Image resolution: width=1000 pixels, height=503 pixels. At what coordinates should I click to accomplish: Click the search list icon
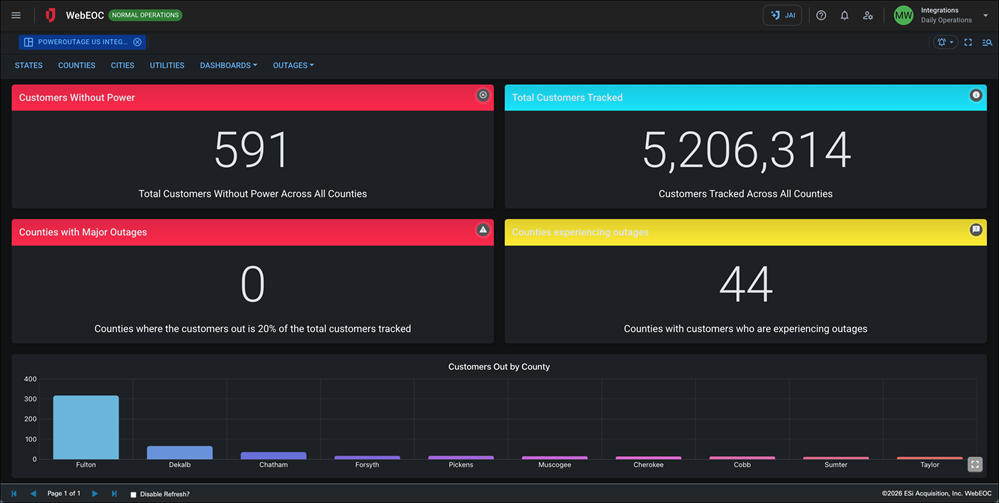(x=987, y=42)
